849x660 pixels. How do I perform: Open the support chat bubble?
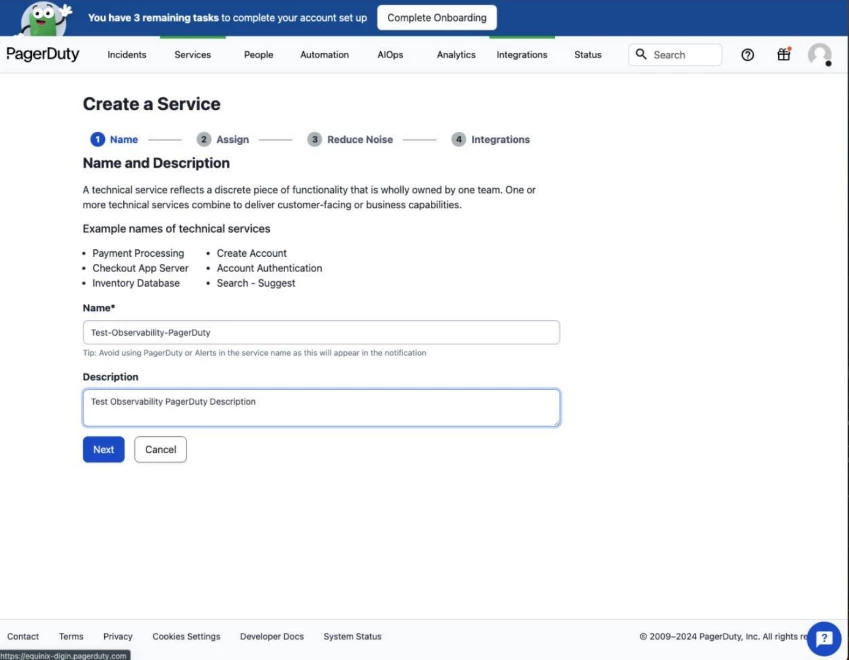[824, 638]
